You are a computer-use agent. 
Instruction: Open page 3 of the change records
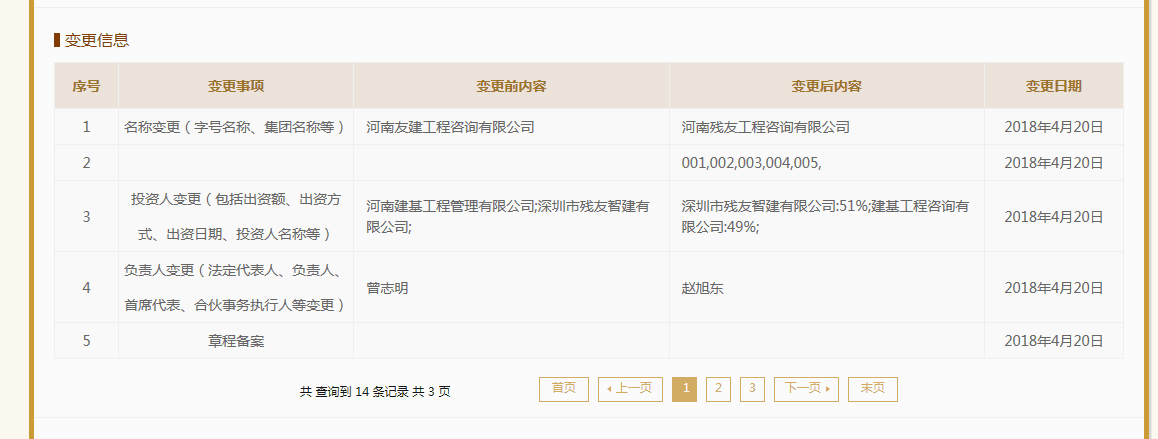[x=752, y=389]
